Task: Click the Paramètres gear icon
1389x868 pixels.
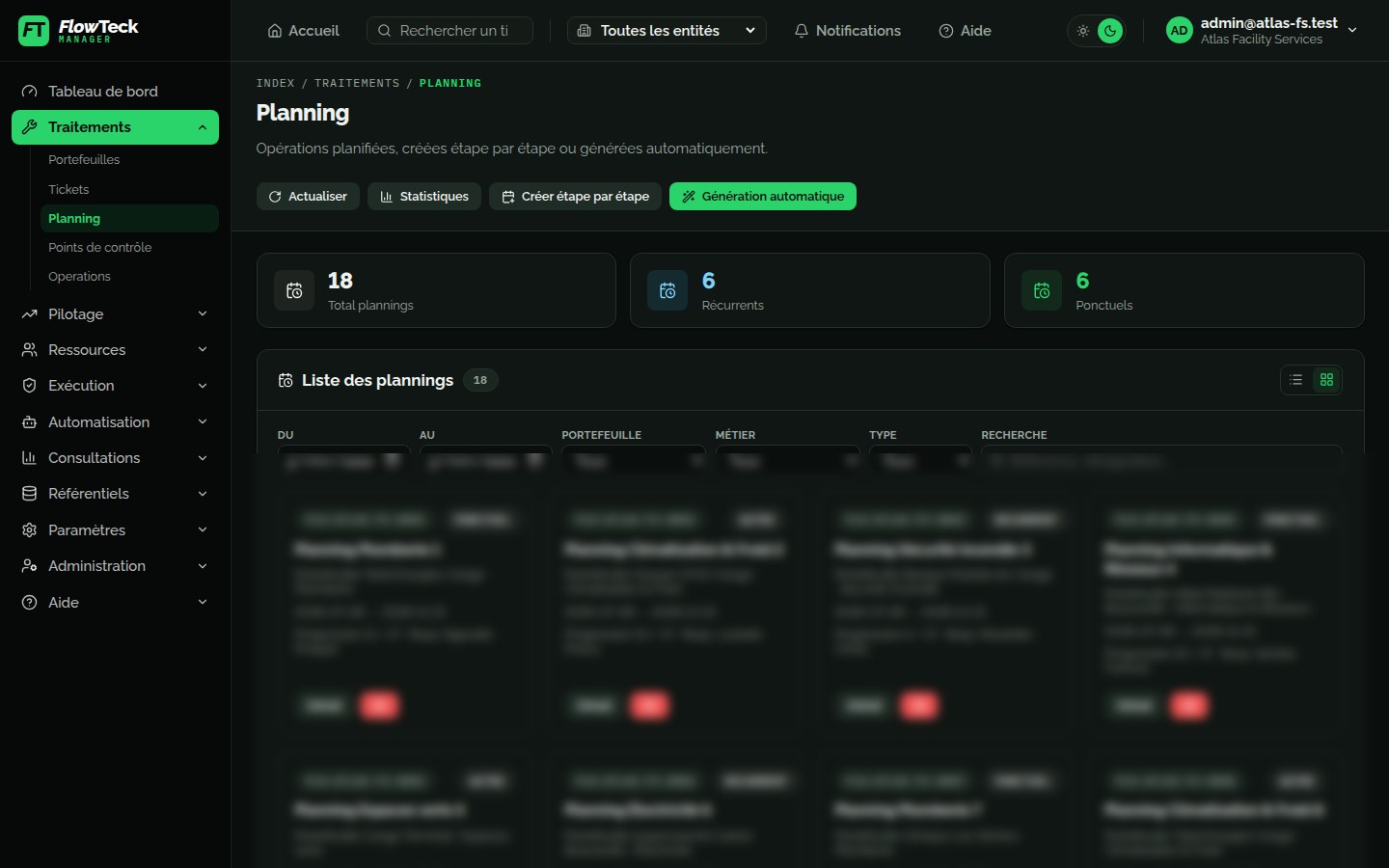Action: (30, 530)
